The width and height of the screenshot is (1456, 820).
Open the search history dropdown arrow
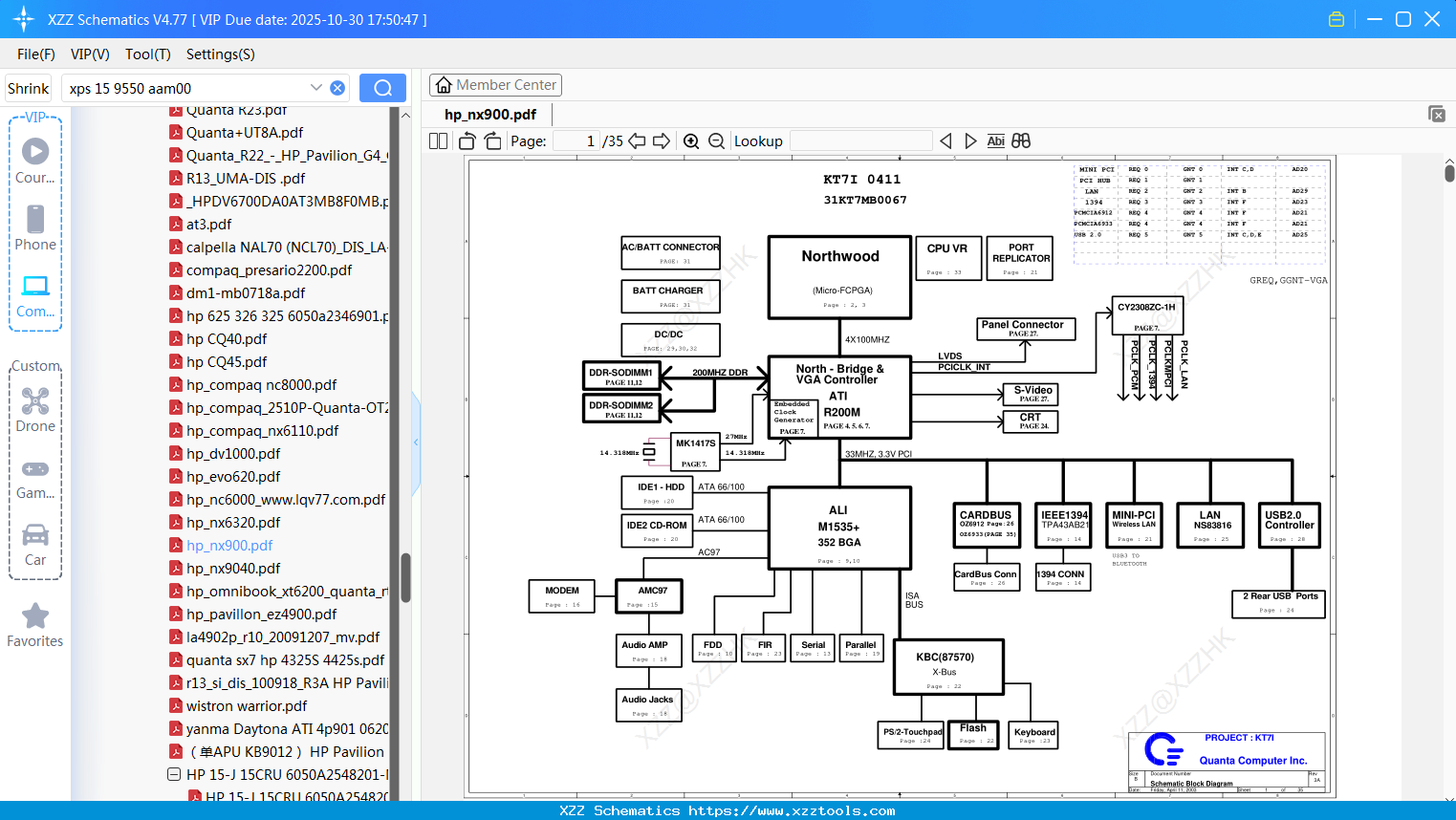(x=316, y=88)
